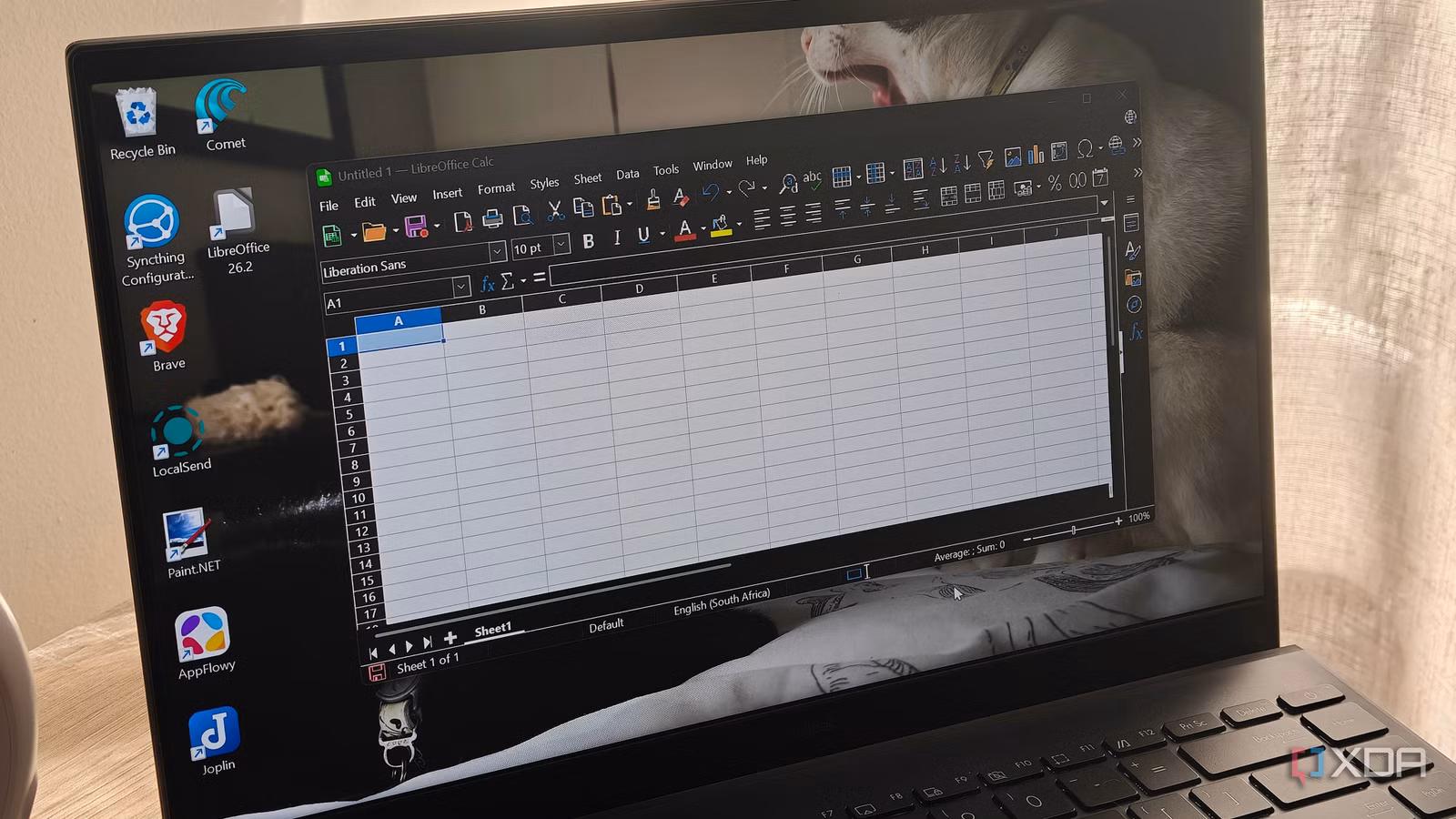1456x819 pixels.
Task: Open sidebar Functions fx icon
Action: (1136, 332)
